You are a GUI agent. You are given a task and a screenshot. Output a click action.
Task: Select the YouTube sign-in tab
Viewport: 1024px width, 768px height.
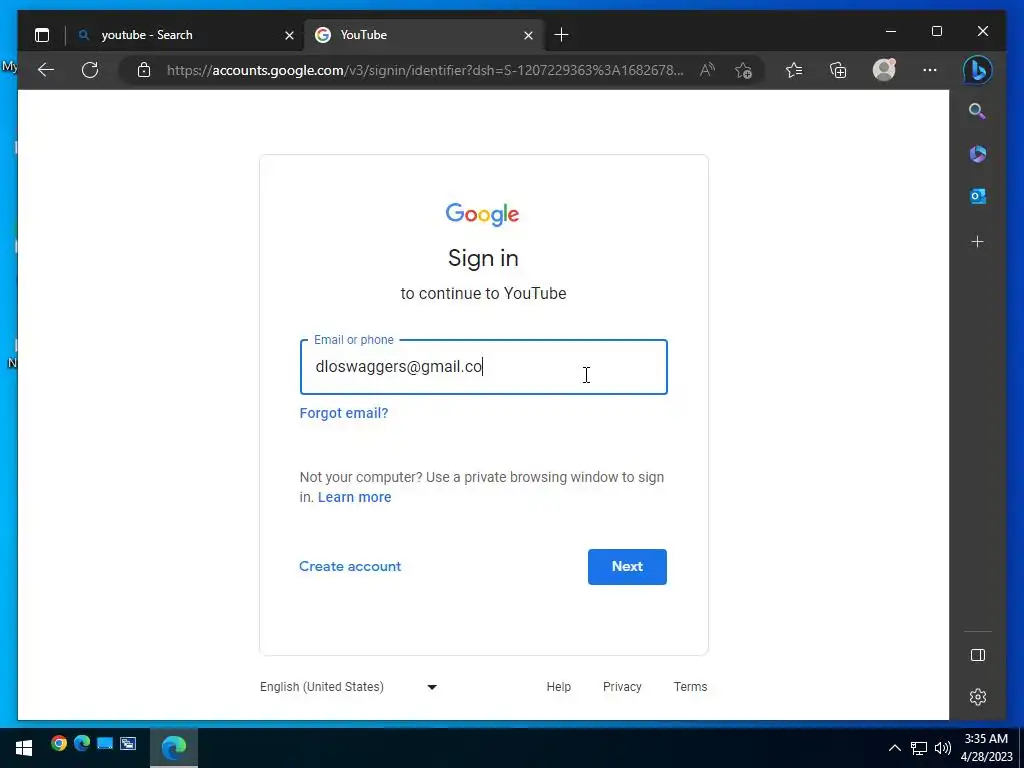pos(423,35)
